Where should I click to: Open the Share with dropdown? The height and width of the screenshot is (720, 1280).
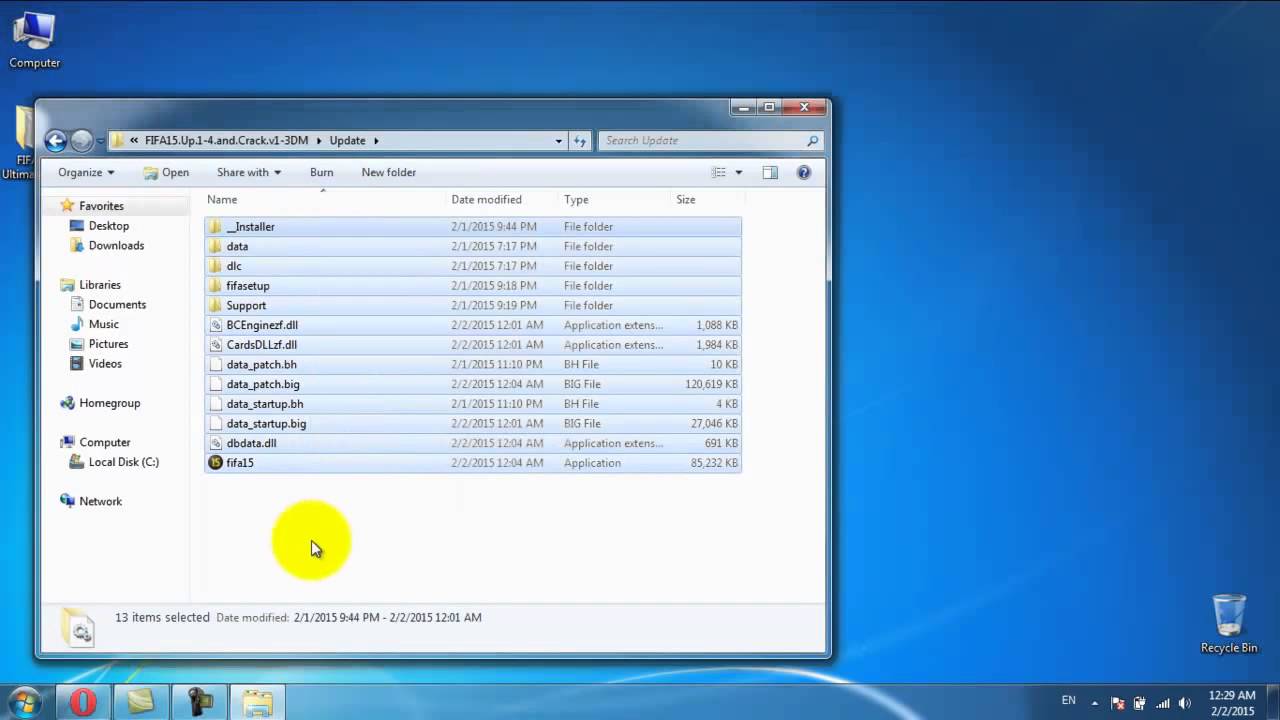[x=249, y=172]
